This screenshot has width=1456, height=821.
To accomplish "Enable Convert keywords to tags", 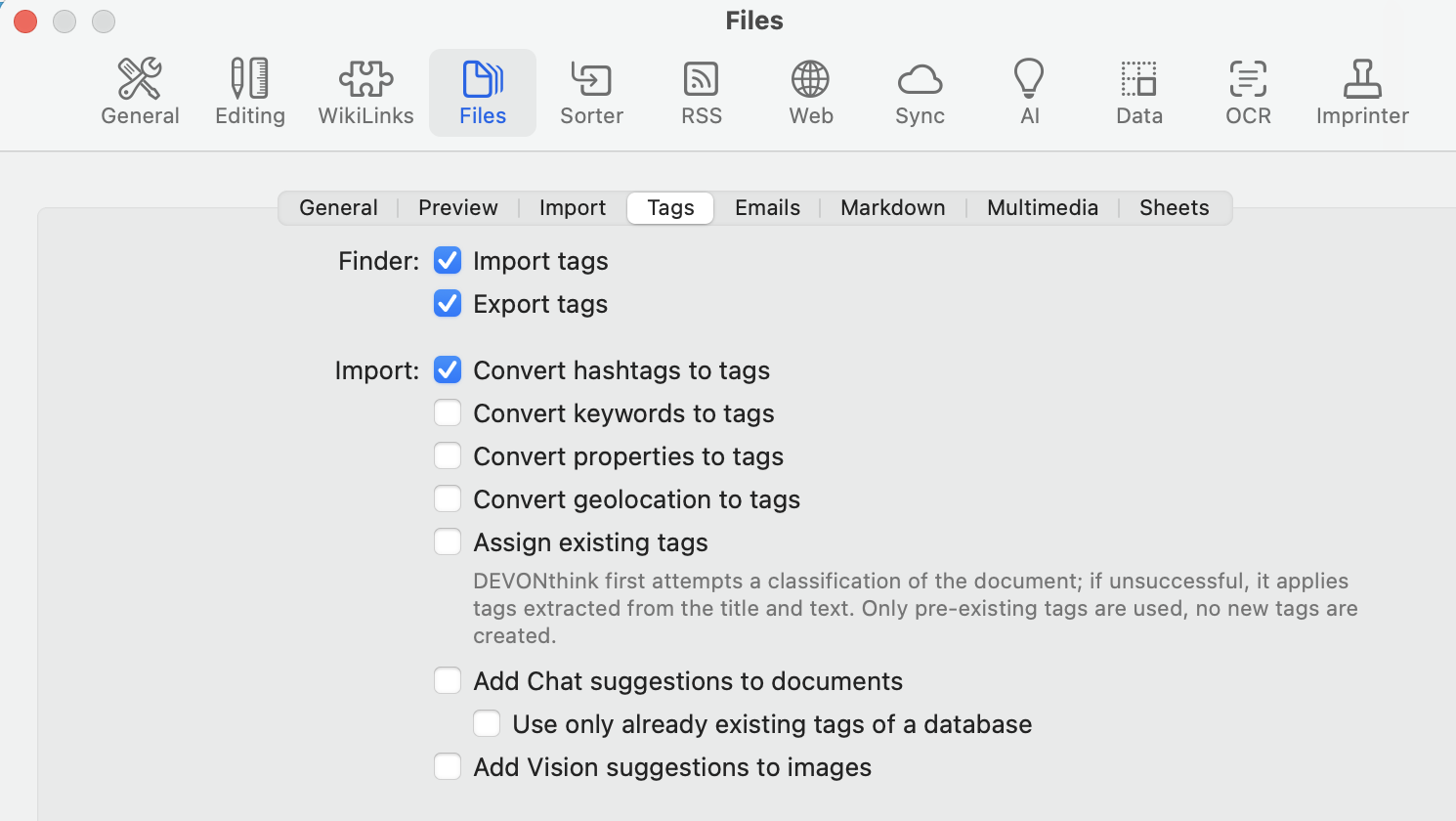I will click(448, 413).
